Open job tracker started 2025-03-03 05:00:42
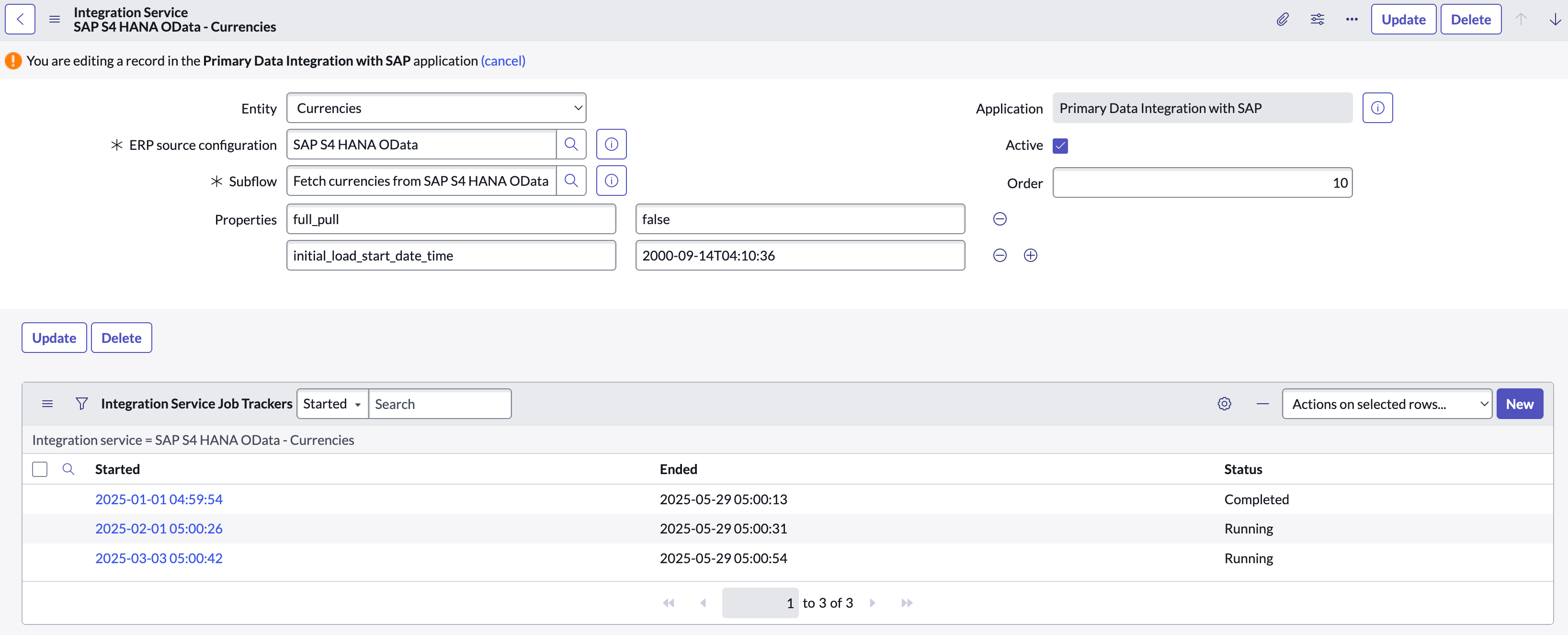Image resolution: width=1568 pixels, height=635 pixels. [x=158, y=558]
